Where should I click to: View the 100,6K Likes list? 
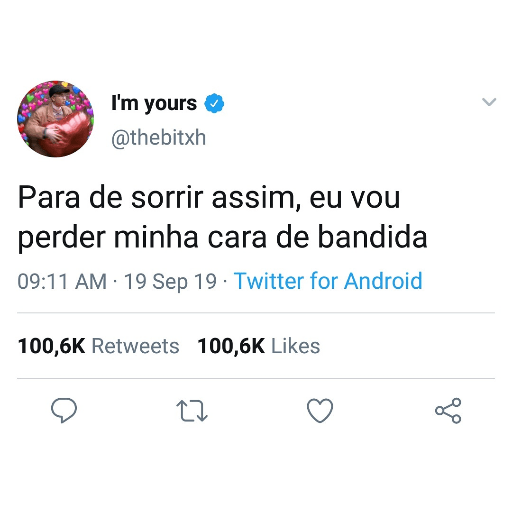point(259,346)
